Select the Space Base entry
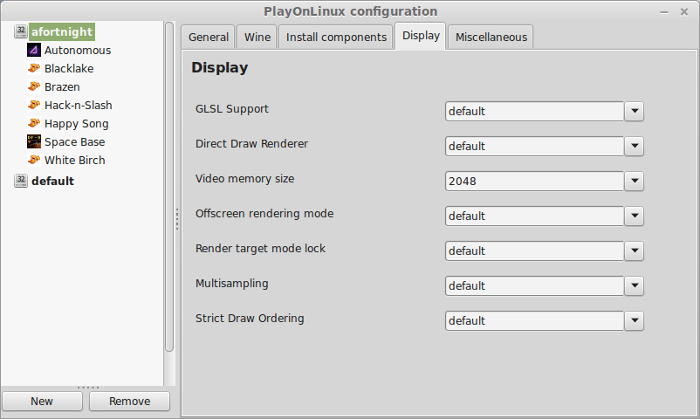The width and height of the screenshot is (700, 419). pyautogui.click(x=75, y=142)
